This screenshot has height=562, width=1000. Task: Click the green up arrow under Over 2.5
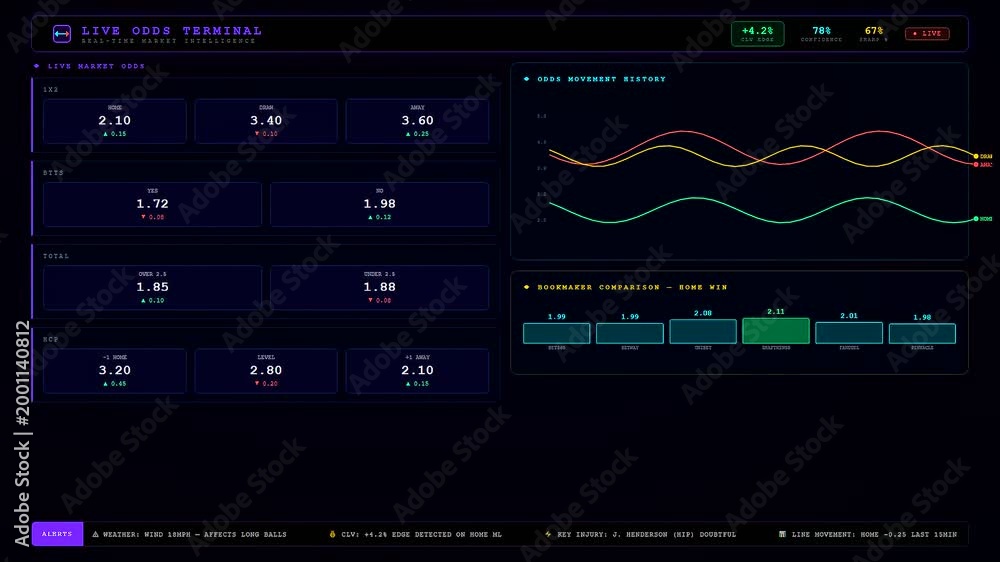pyautogui.click(x=143, y=300)
